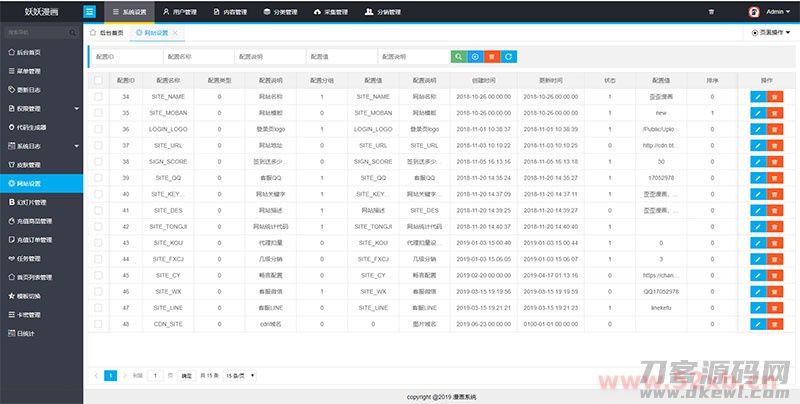Switch to the 后台首页 tab
The image size is (800, 404).
pyautogui.click(x=108, y=33)
